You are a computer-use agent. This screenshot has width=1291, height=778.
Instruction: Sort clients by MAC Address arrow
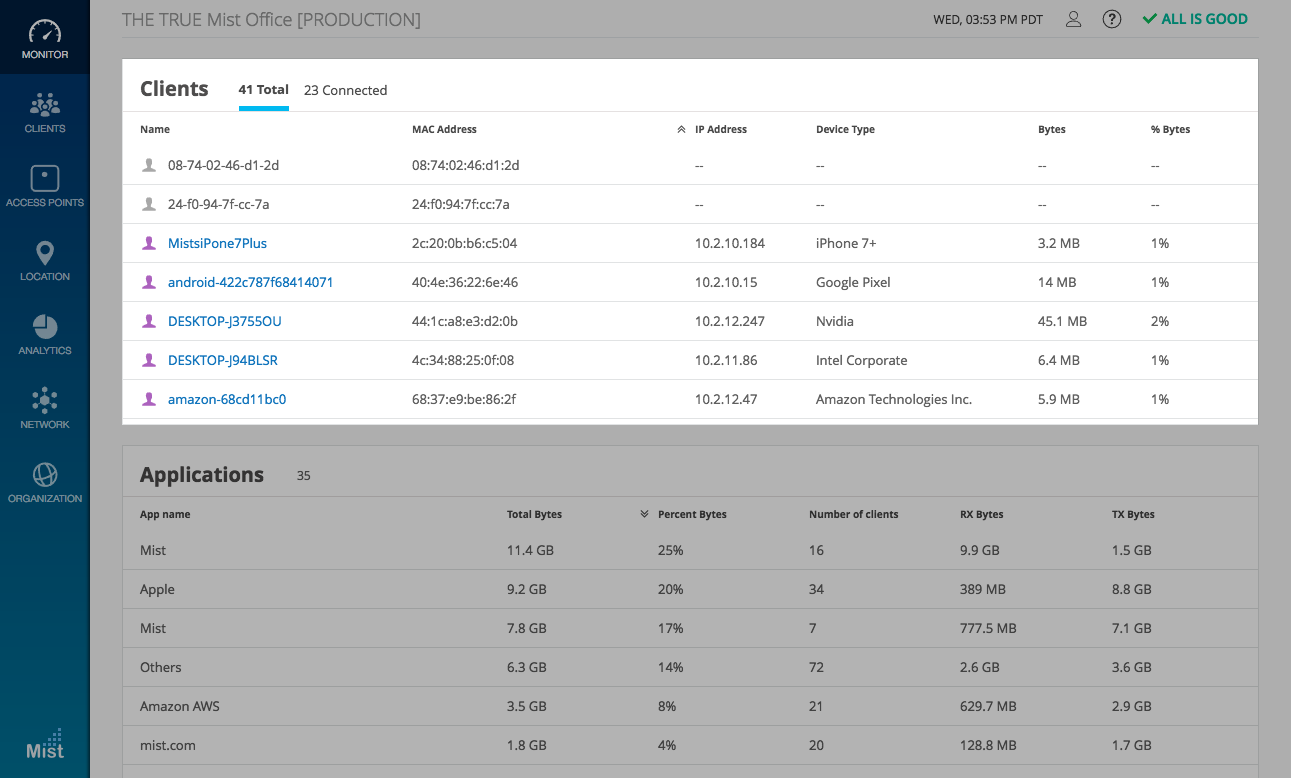[681, 129]
